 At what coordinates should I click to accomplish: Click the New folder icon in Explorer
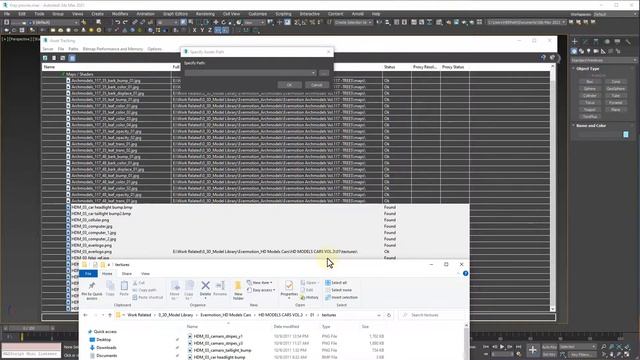point(238,285)
